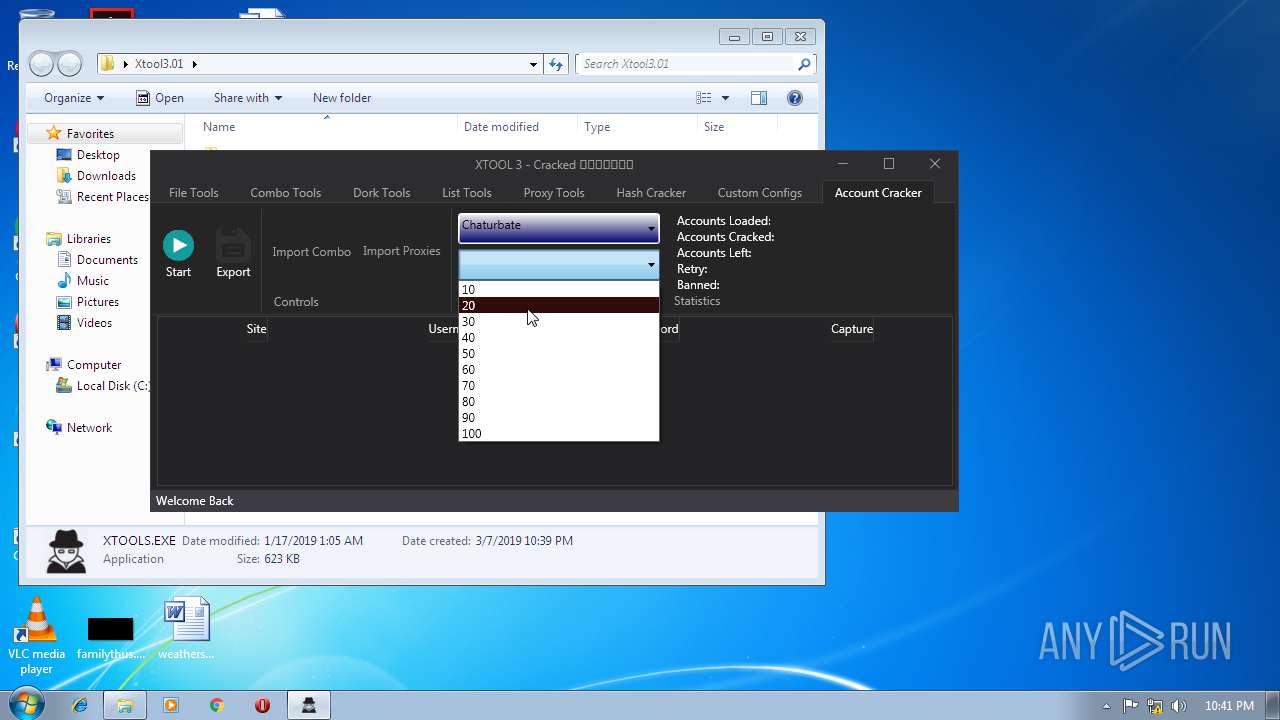Image resolution: width=1280 pixels, height=720 pixels.
Task: Open Windows Media Player from taskbar
Action: pos(170,705)
